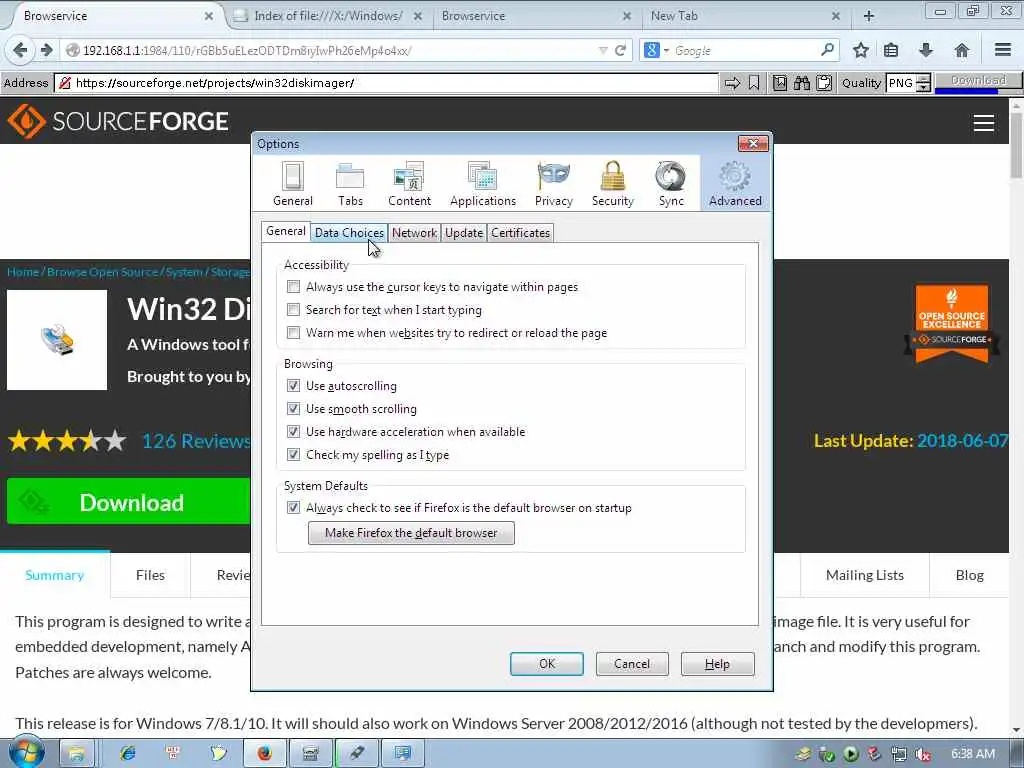The height and width of the screenshot is (768, 1024).
Task: Open the Windows Start button
Action: pyautogui.click(x=25, y=752)
